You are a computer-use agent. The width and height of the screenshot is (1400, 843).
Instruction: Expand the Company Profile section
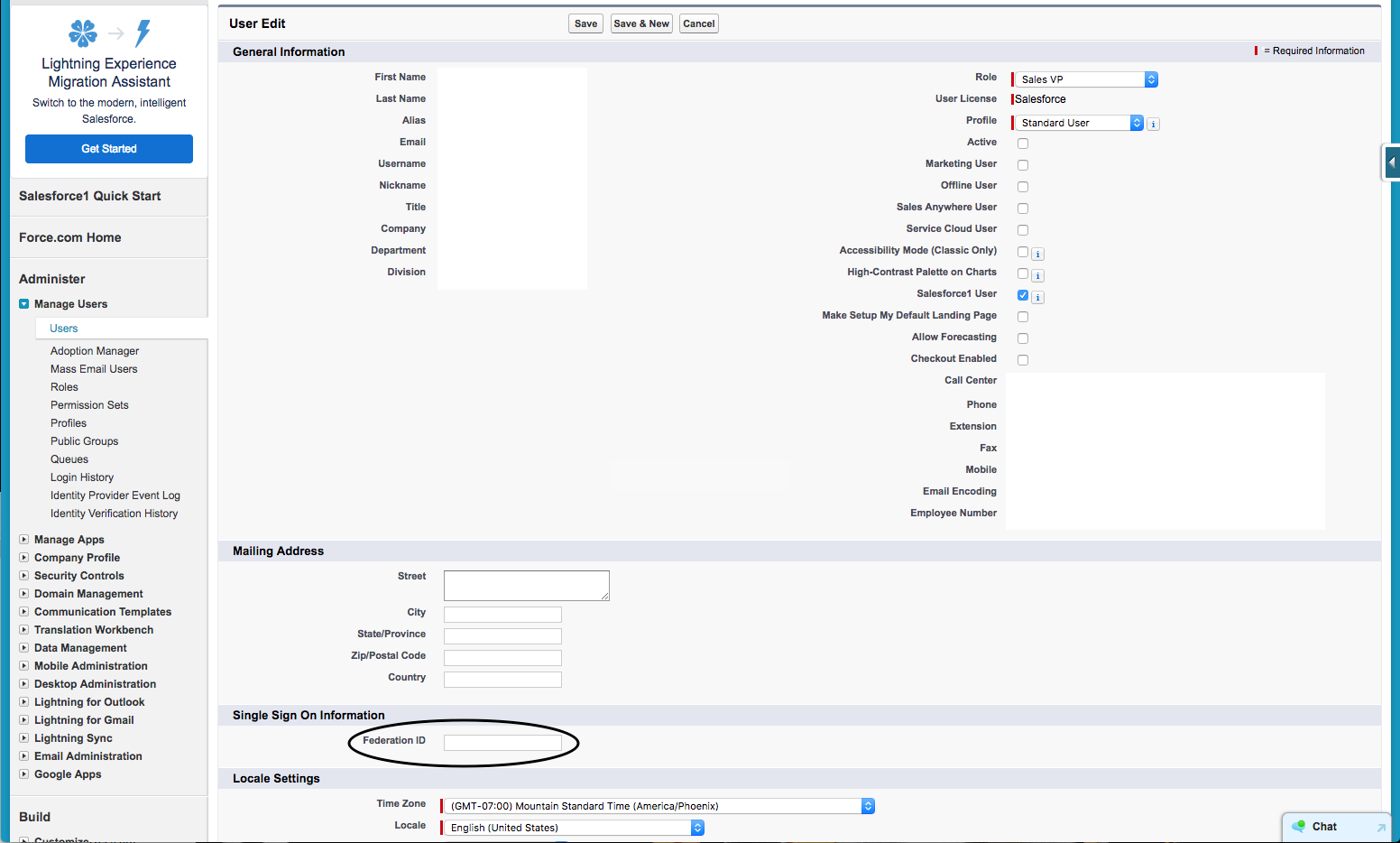pyautogui.click(x=24, y=558)
